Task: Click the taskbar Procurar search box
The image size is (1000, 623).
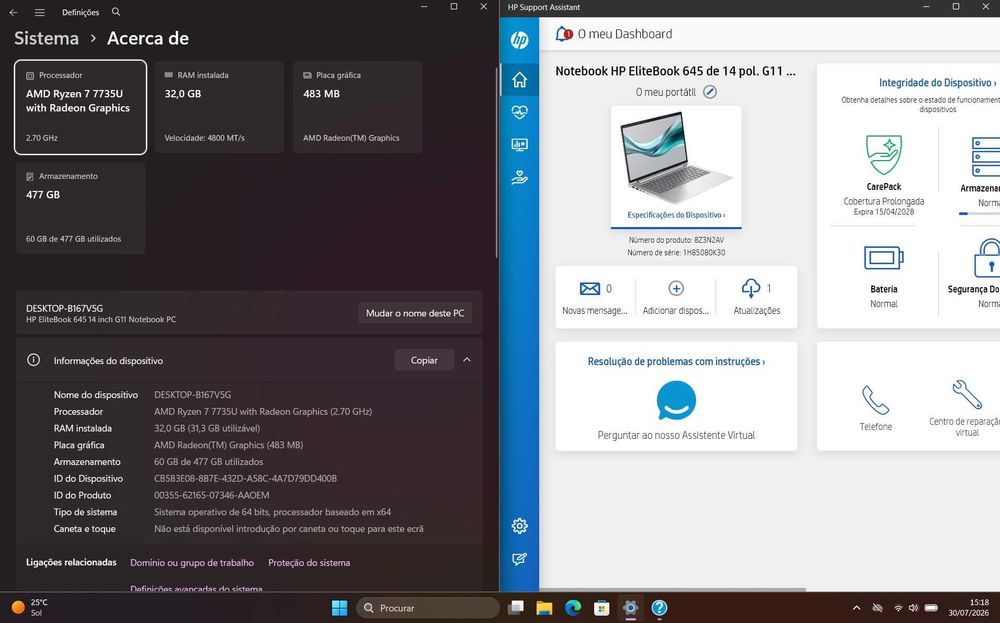Action: click(427, 608)
